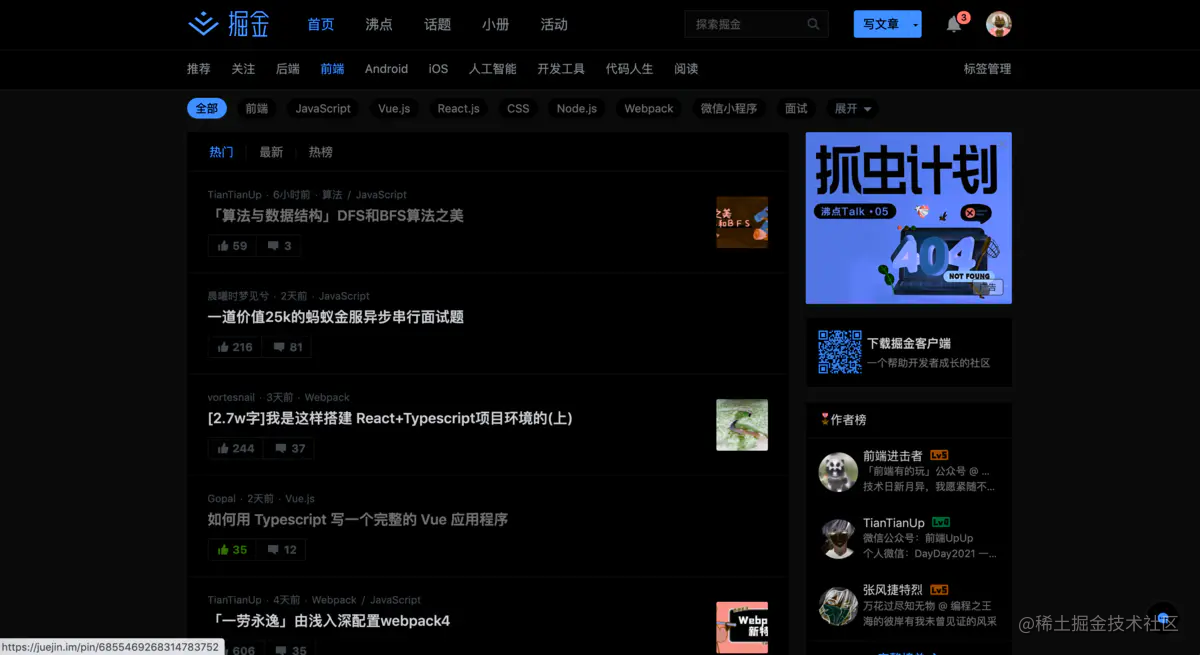
Task: Select the 关注 category
Action: pyautogui.click(x=243, y=69)
